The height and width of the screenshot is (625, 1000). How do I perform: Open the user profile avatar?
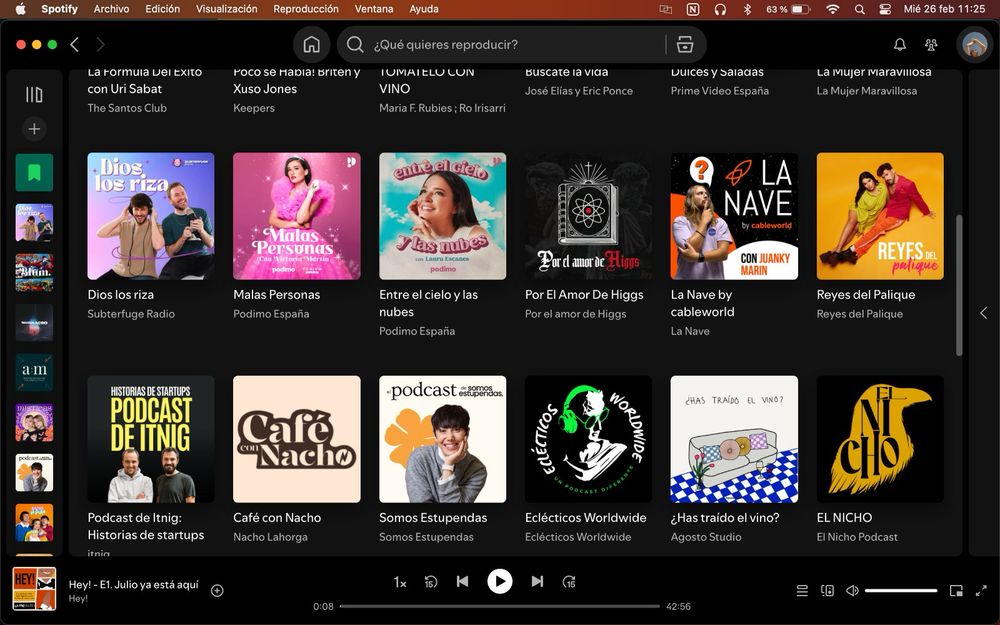point(974,45)
